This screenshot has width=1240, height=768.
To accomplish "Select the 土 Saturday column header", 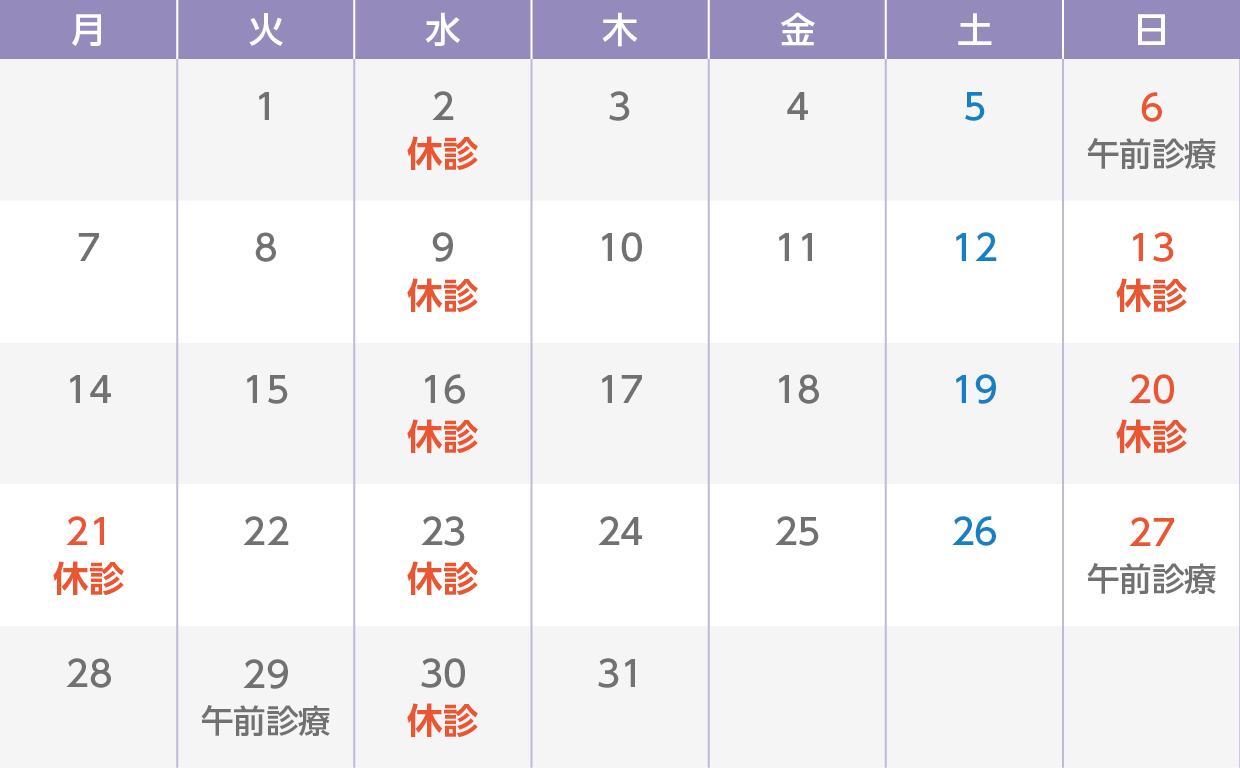I will coord(974,30).
